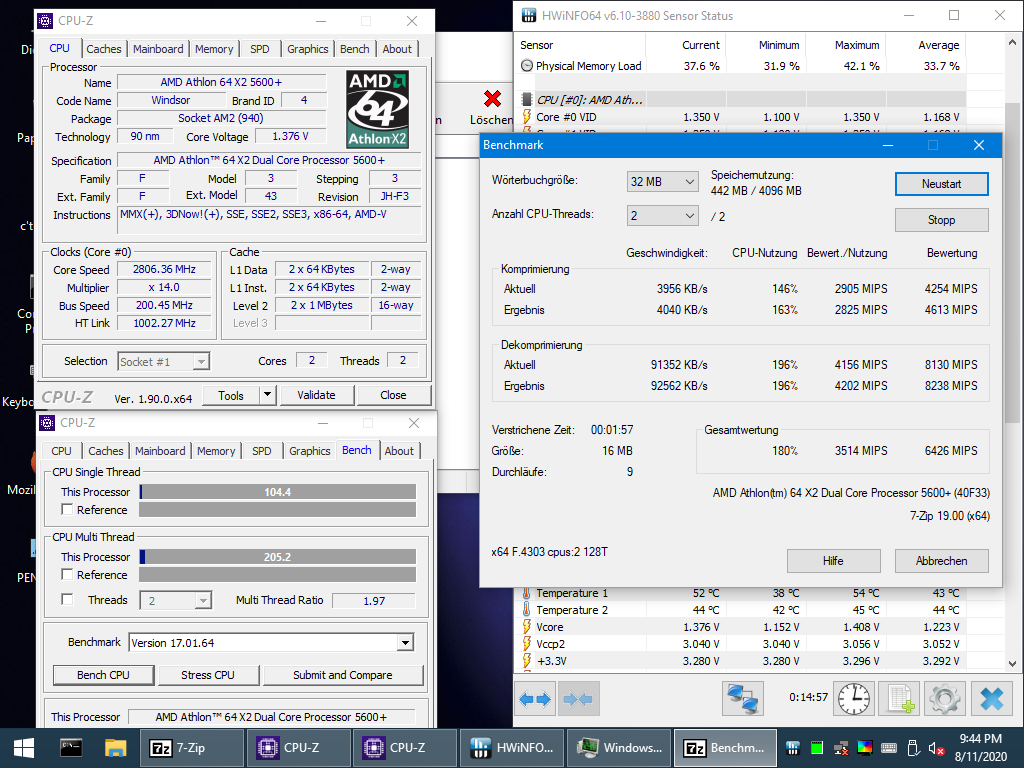Expand the Tools button dropdown arrow
The image size is (1024, 768).
(x=266, y=395)
